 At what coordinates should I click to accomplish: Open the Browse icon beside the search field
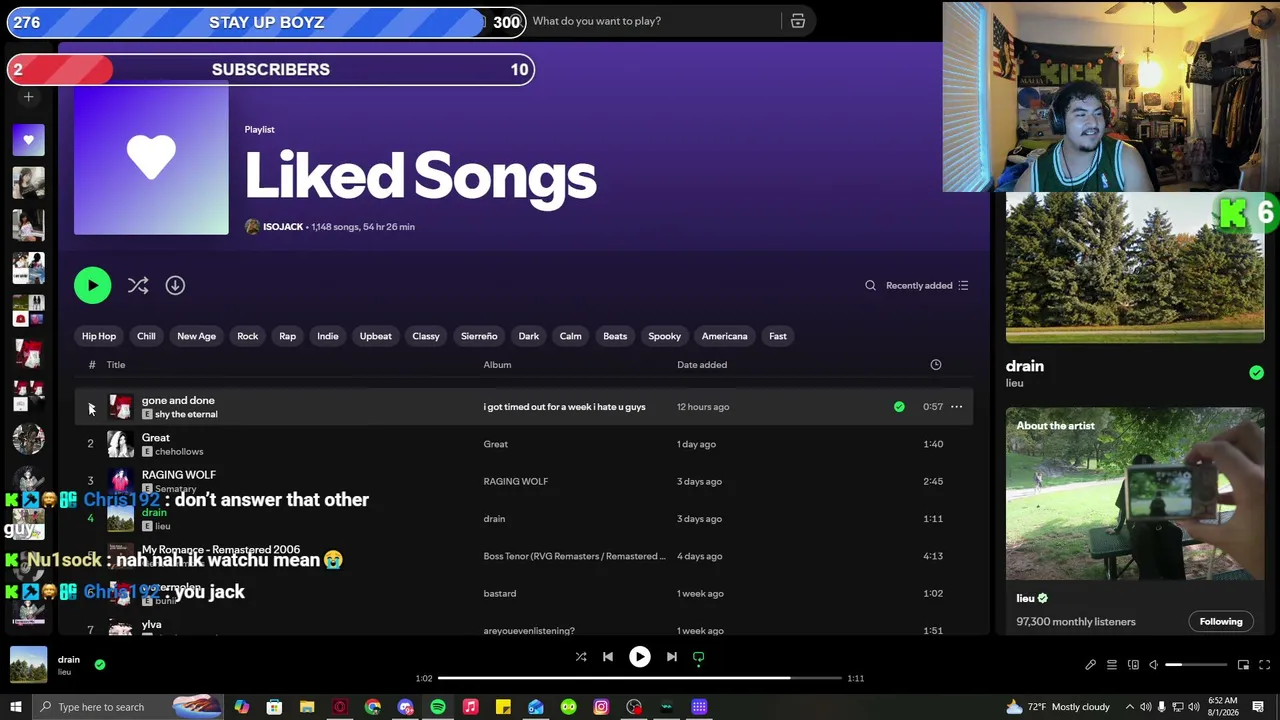point(798,21)
